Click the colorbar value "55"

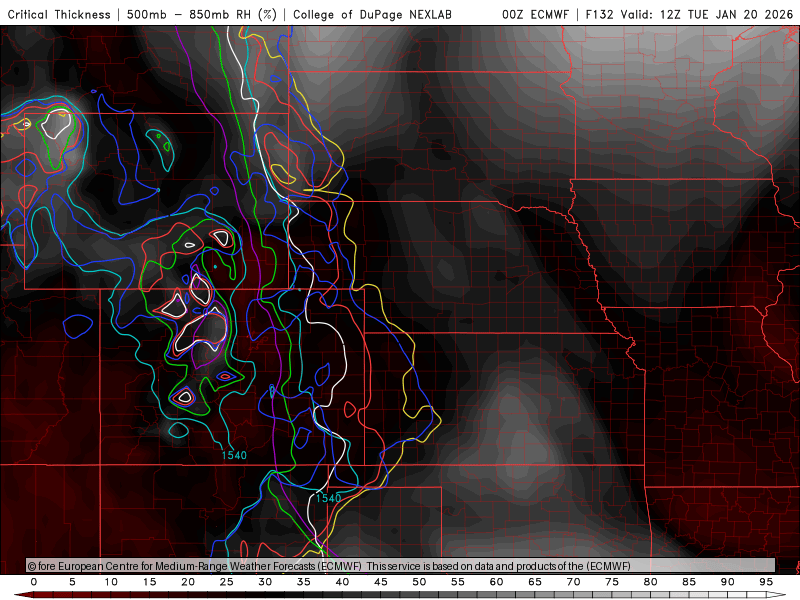tap(458, 582)
